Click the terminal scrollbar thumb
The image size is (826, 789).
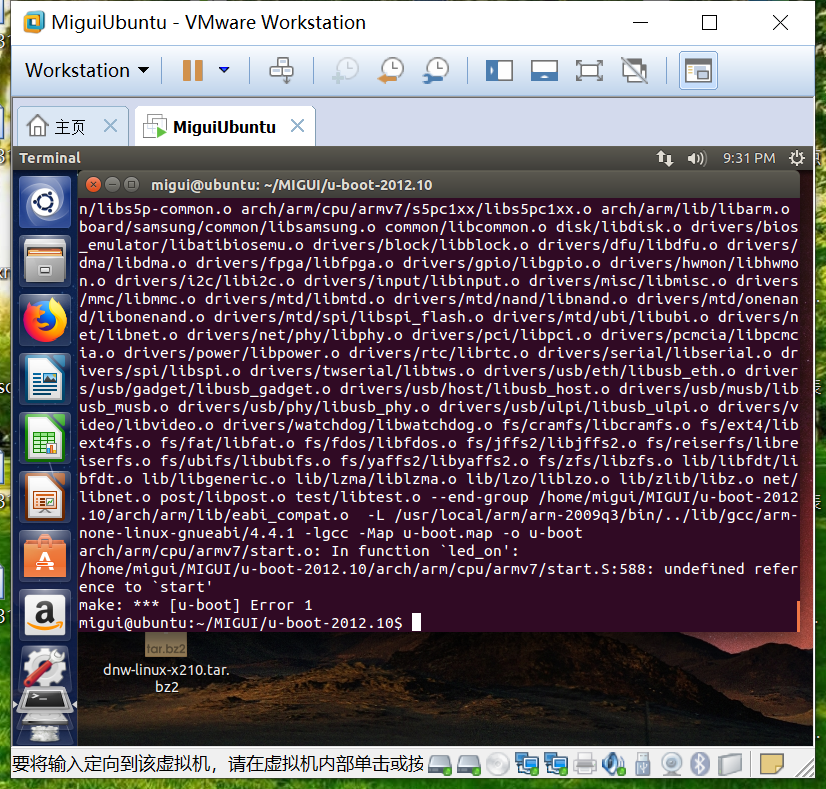tap(798, 616)
